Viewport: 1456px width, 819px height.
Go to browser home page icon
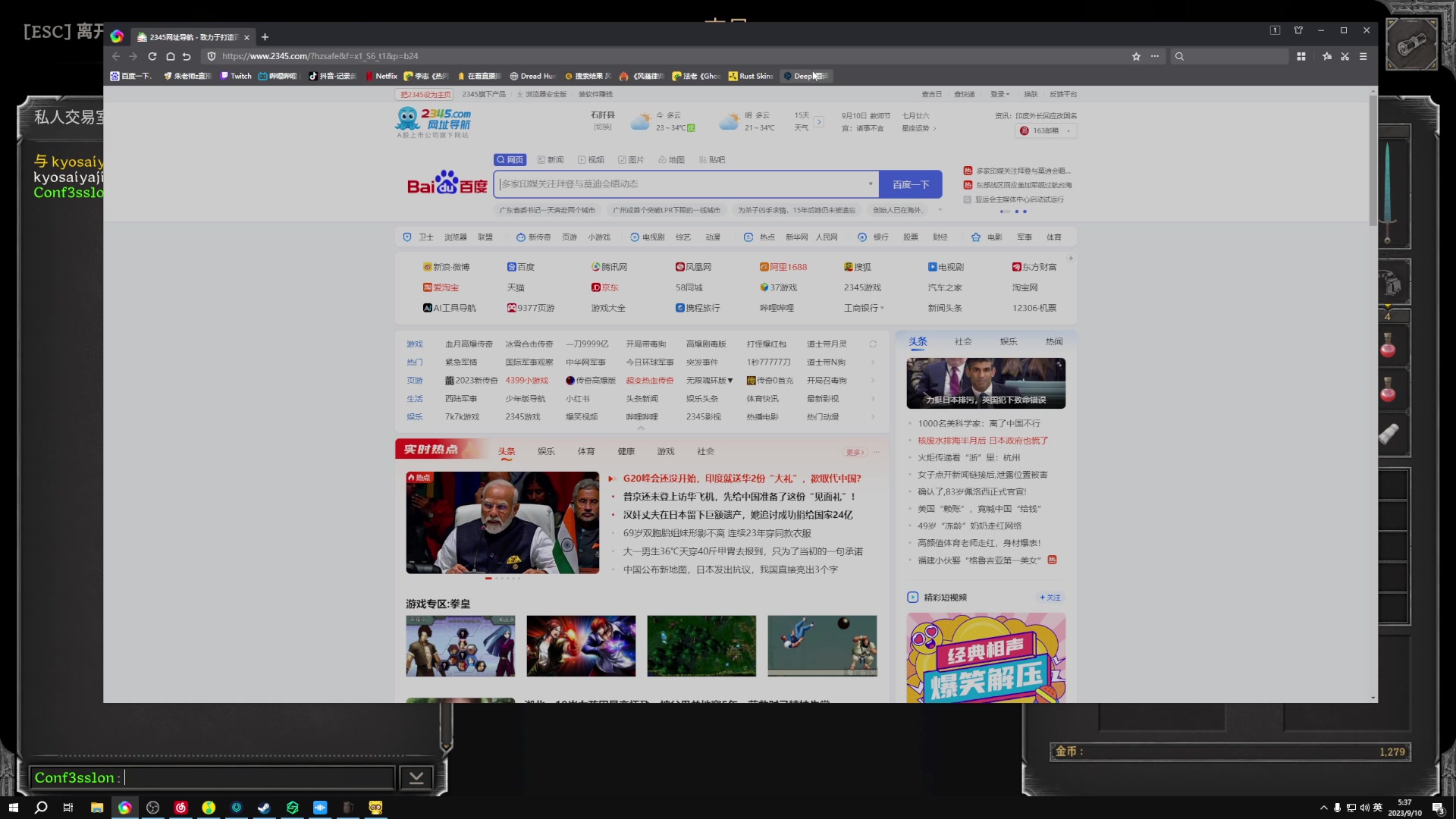pyautogui.click(x=171, y=56)
